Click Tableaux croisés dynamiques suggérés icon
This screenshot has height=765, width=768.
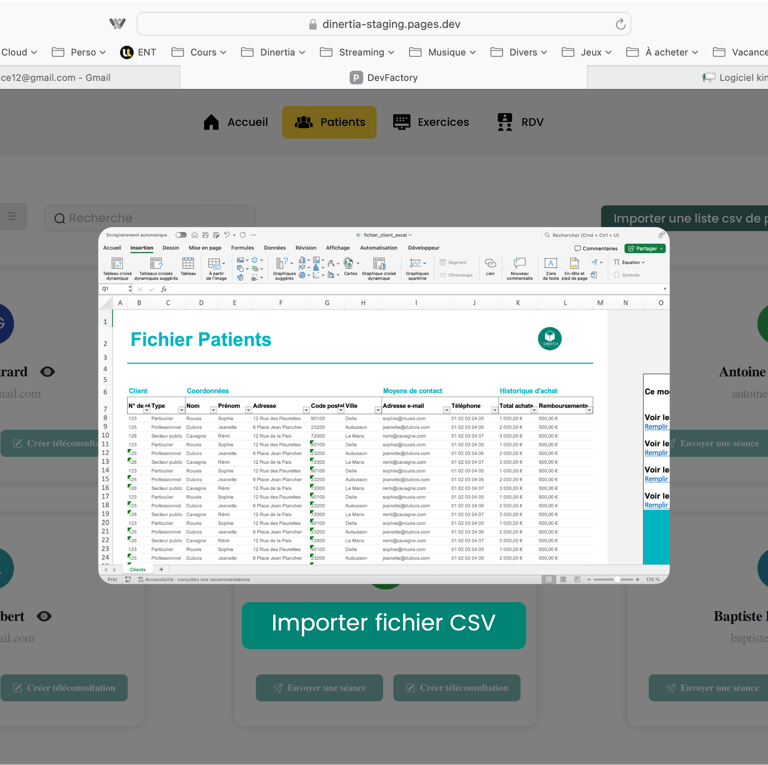click(156, 263)
